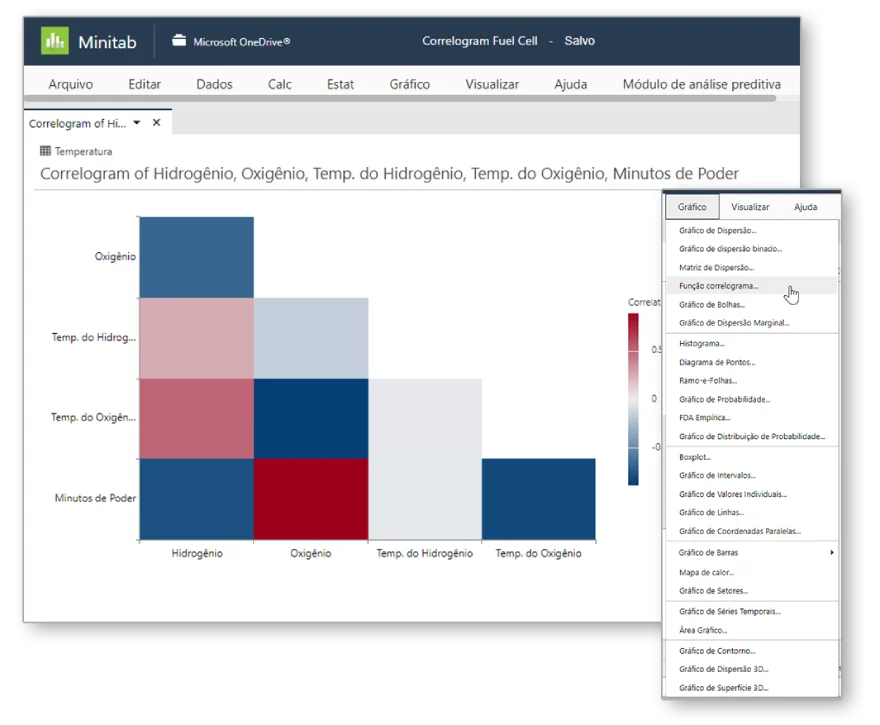Viewport: 880px width, 725px height.
Task: Choose Matriz de Dispersão... entry
Action: pos(751,267)
